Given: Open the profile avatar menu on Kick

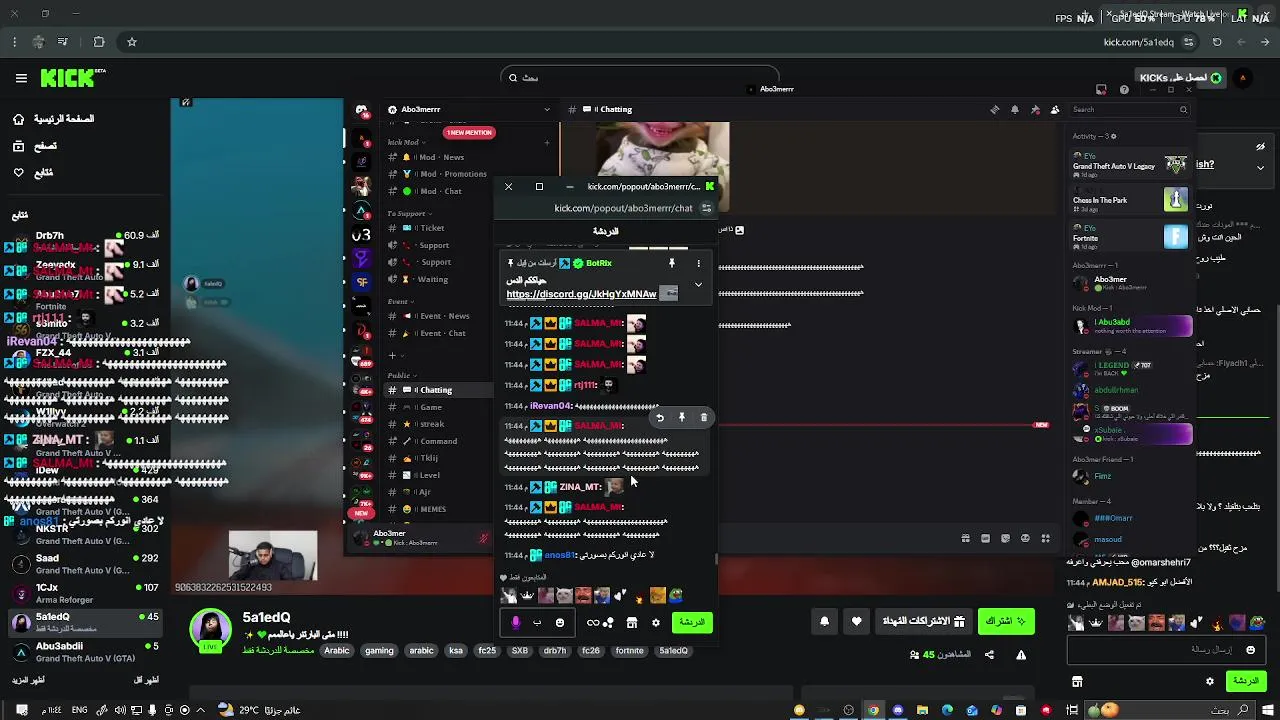Looking at the screenshot, I should pos(1242,78).
